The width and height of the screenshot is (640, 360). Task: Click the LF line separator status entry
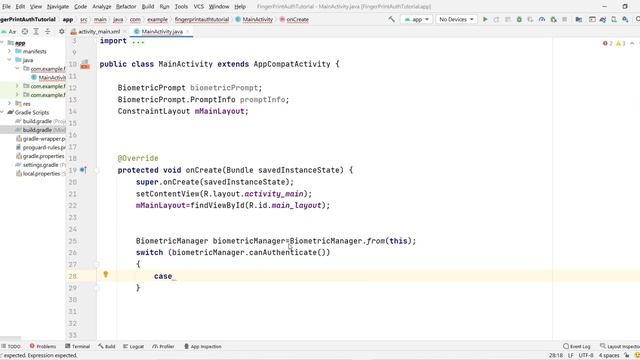coord(571,356)
